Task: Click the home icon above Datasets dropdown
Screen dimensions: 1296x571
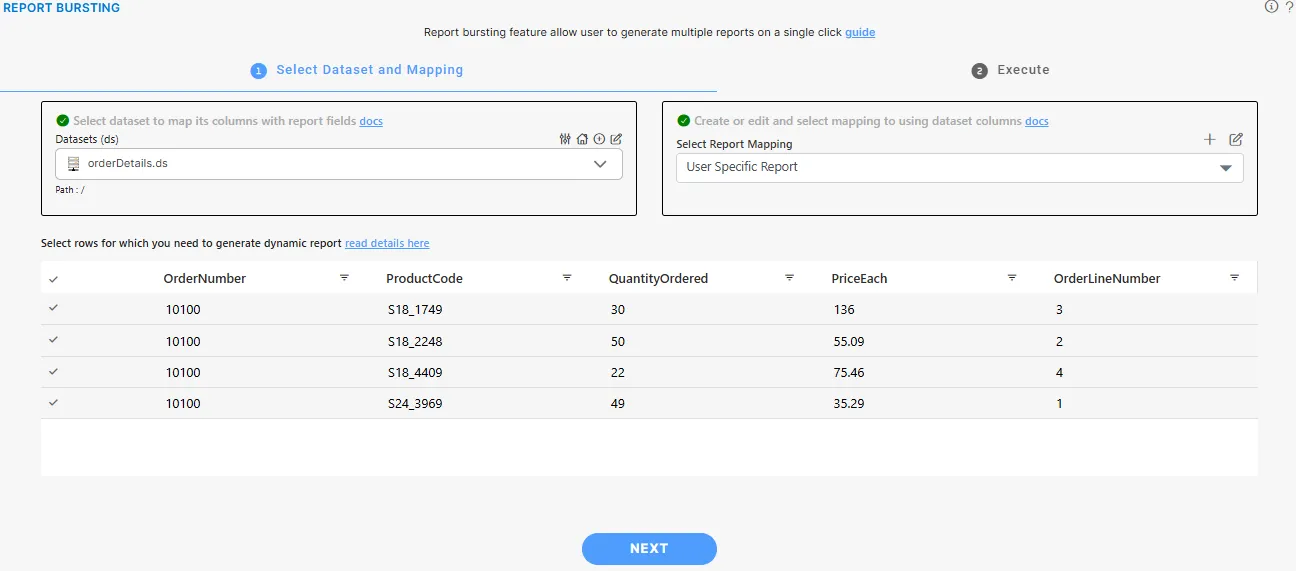Action: point(582,139)
